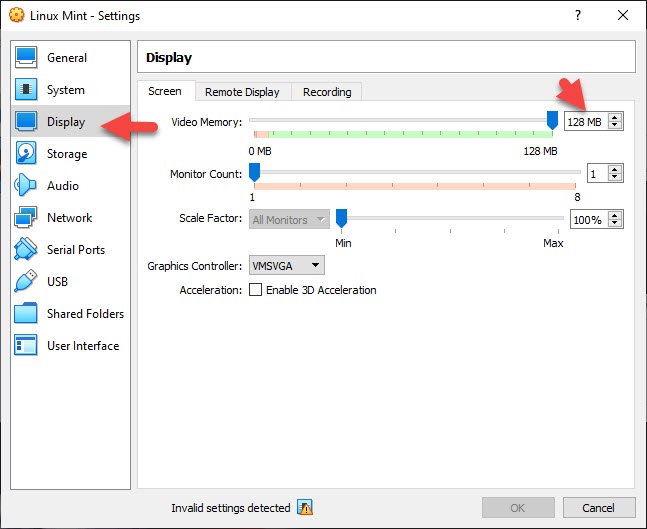This screenshot has height=529, width=647.
Task: Click the Video Memory slider handle
Action: [552, 121]
